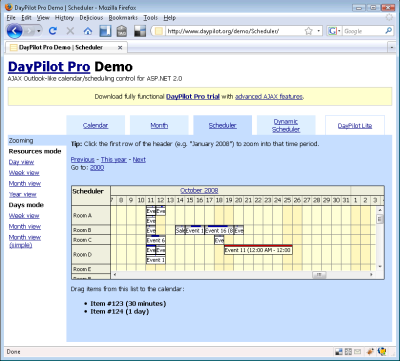Click the Room A resource row header
Viewport: 400px width, 361px height.
[91, 216]
